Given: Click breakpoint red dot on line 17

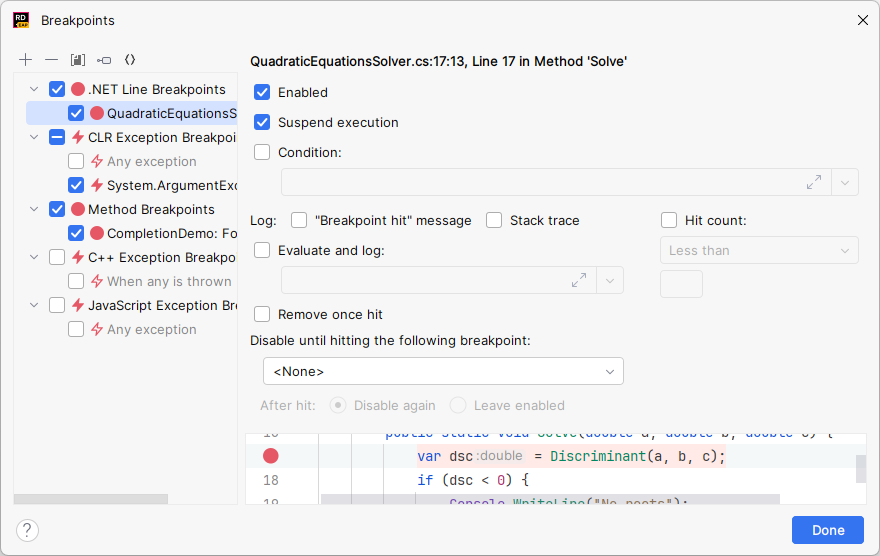Looking at the screenshot, I should (270, 456).
